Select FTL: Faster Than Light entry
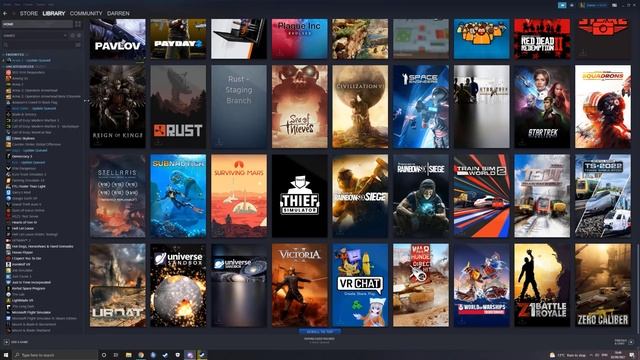Viewport: 640px width, 360px height. click(29, 186)
